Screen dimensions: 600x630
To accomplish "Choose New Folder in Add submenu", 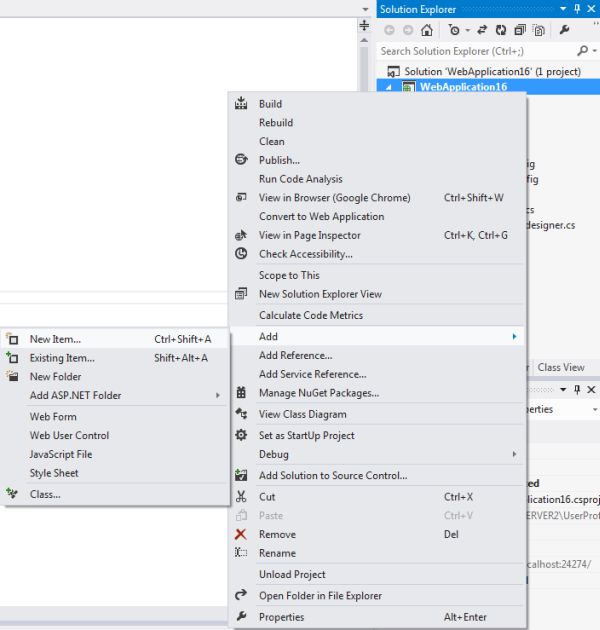I will (115, 377).
